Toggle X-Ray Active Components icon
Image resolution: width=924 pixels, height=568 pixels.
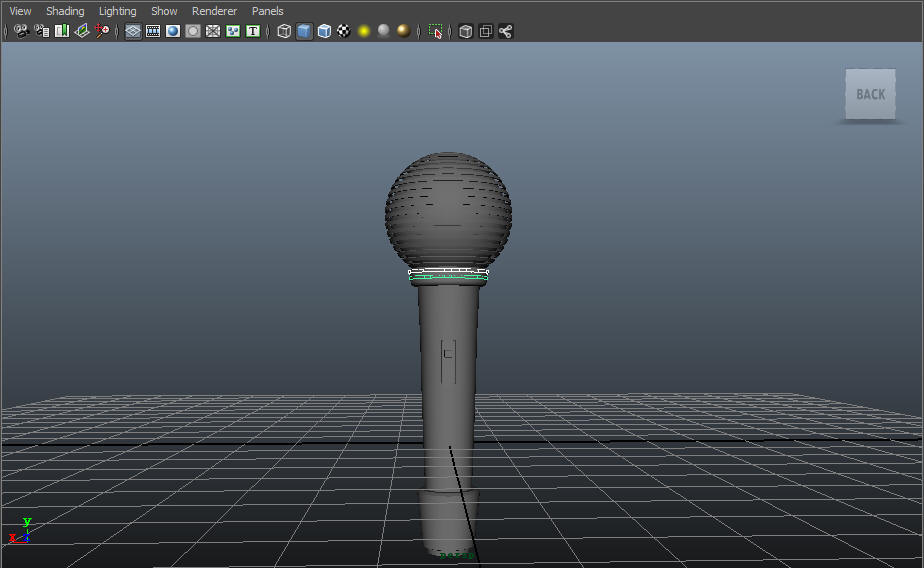[486, 31]
